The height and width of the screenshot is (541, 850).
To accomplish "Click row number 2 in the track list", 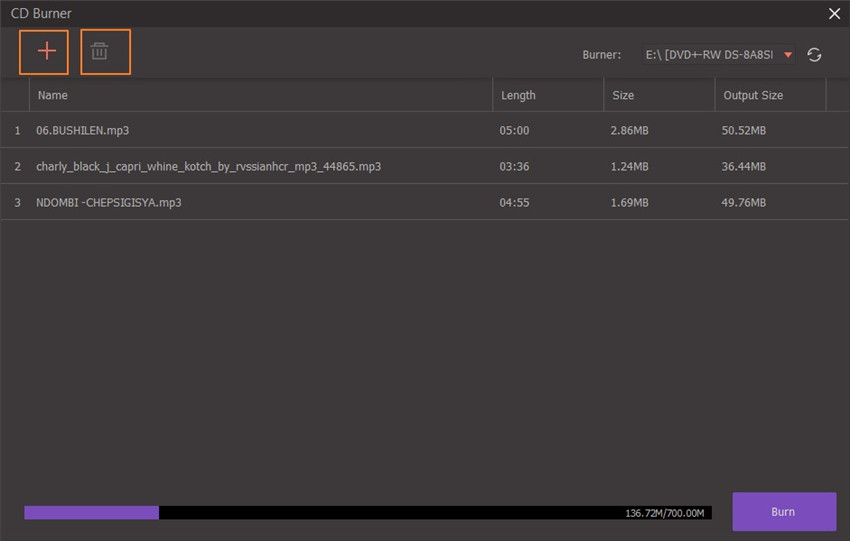I will 17,166.
